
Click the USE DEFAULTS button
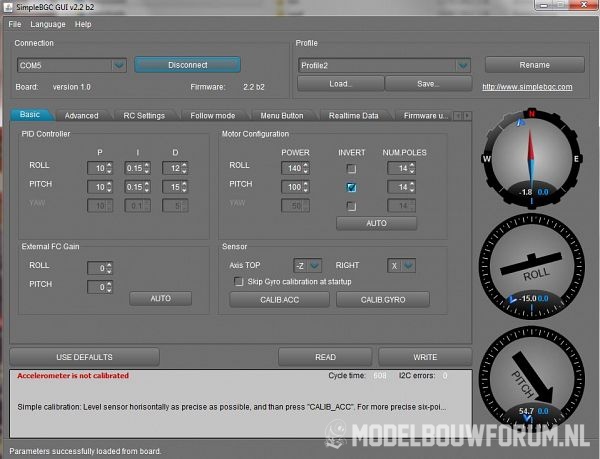click(x=85, y=357)
